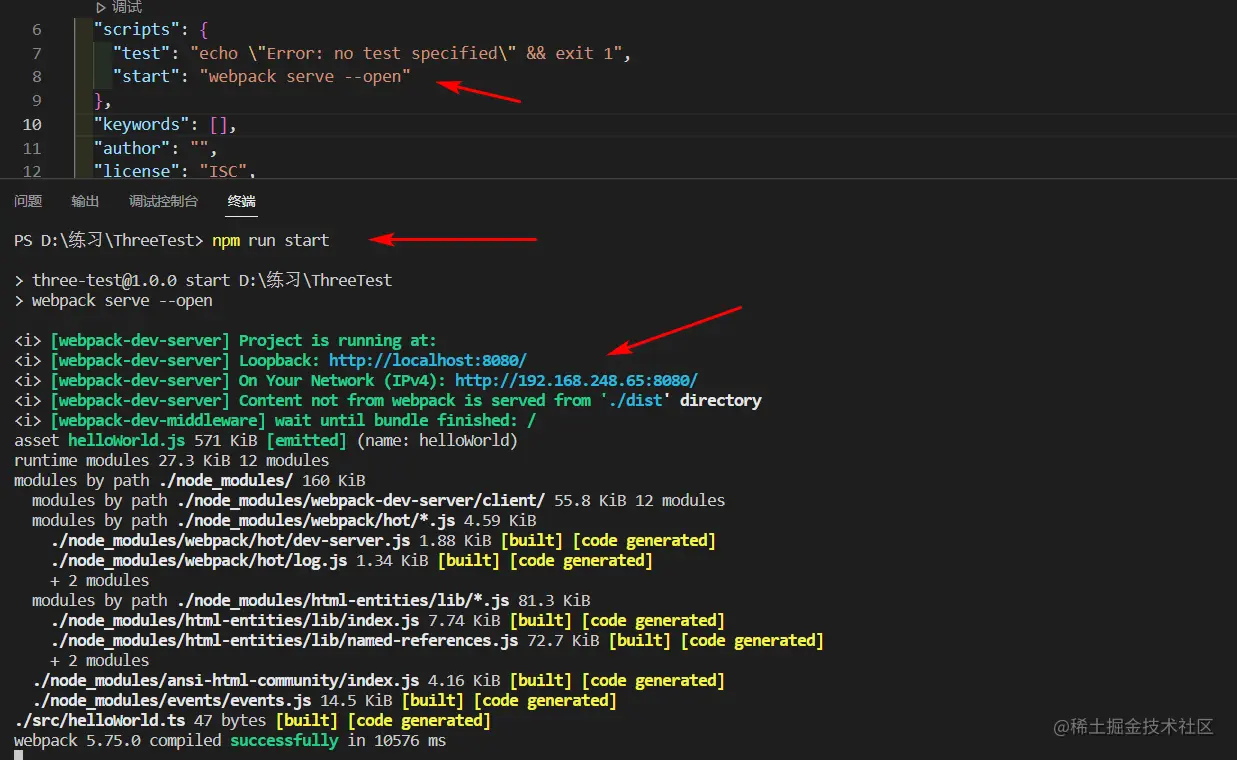Open the 问题 (Problems) panel tab
1237x760 pixels.
pyautogui.click(x=28, y=201)
